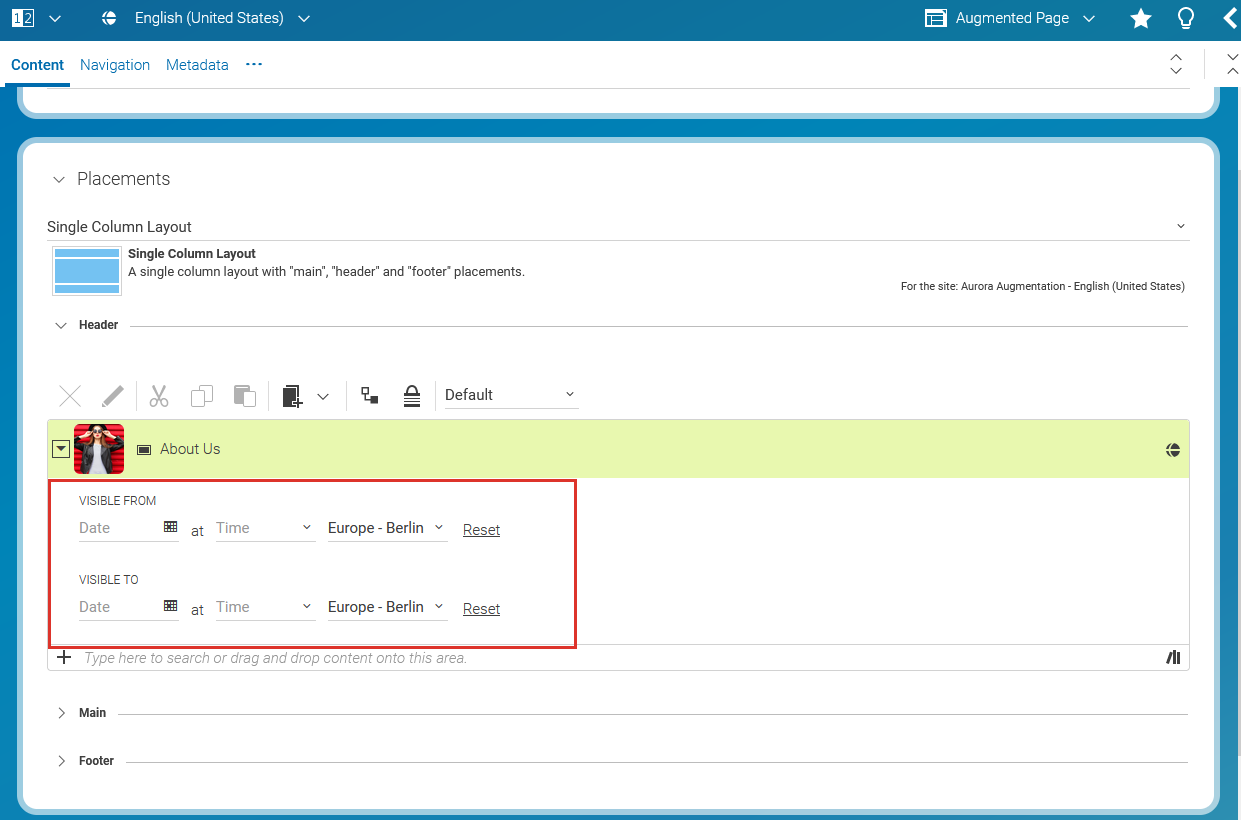Viewport: 1241px width, 820px height.
Task: Click the Paste icon in the toolbar
Action: (244, 395)
